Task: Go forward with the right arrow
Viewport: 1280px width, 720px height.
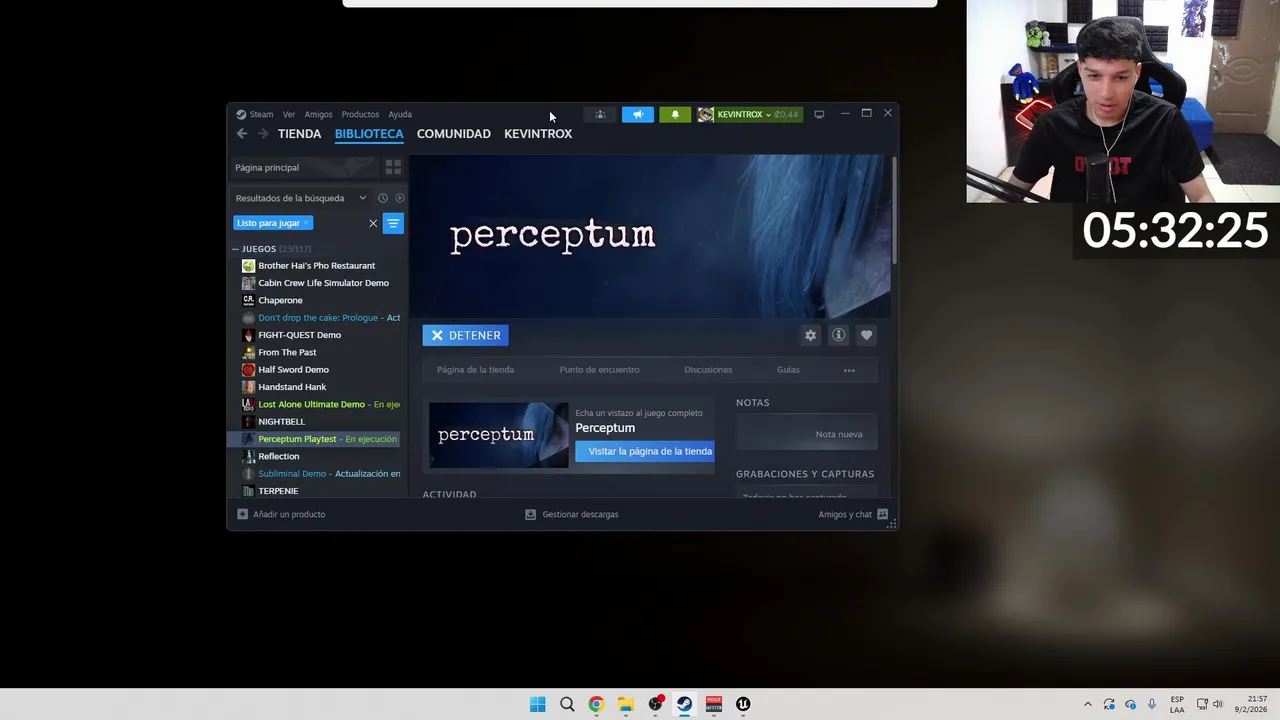Action: click(263, 134)
